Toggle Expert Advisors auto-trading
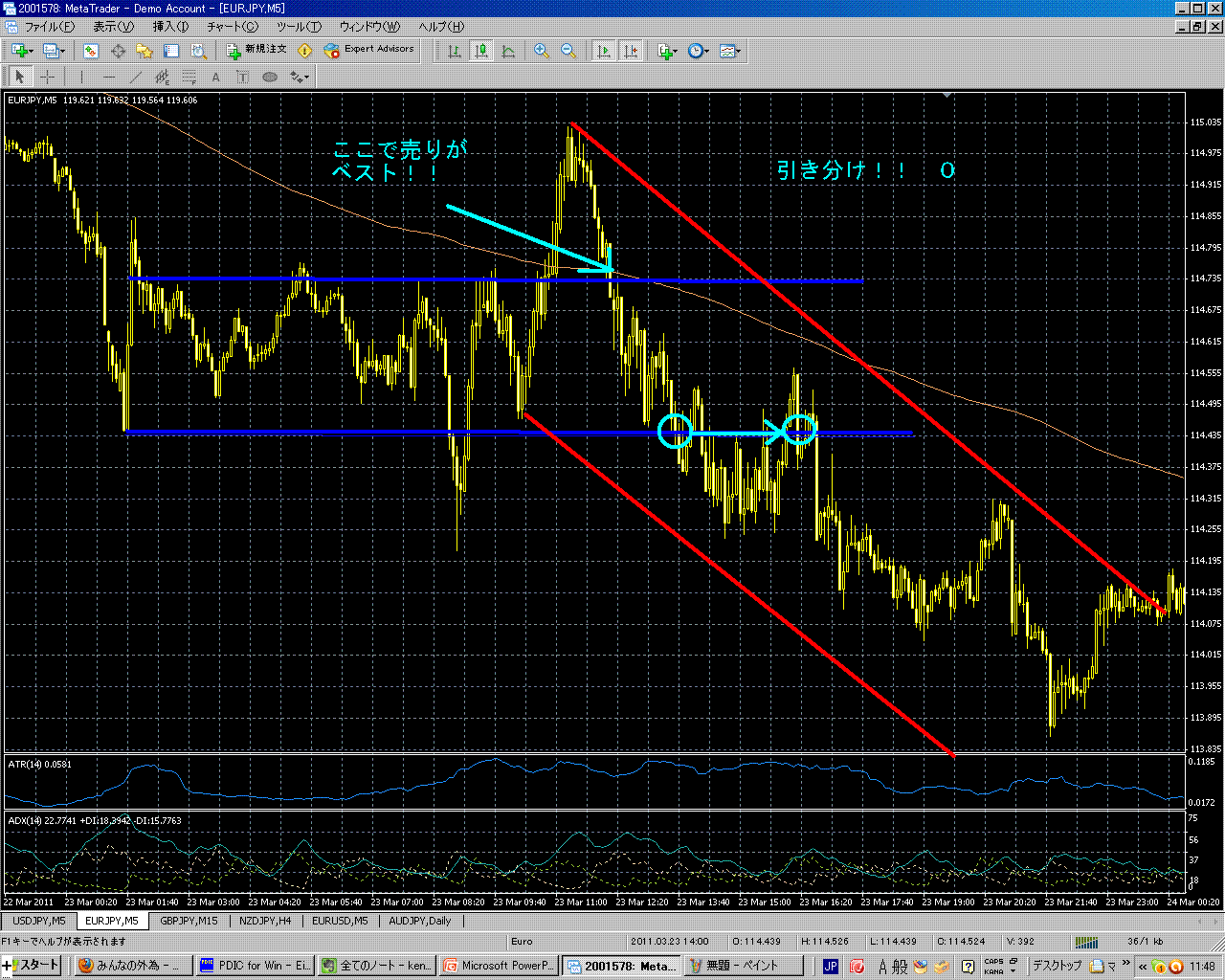The image size is (1225, 980). (369, 50)
